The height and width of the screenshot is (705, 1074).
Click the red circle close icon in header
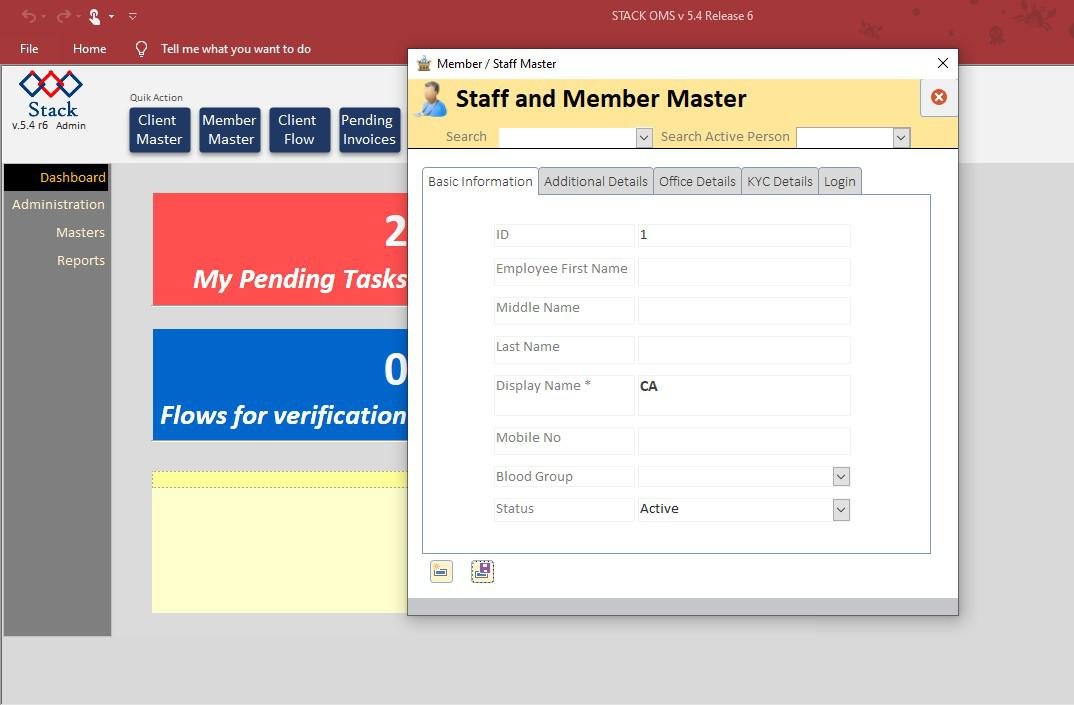coord(938,97)
